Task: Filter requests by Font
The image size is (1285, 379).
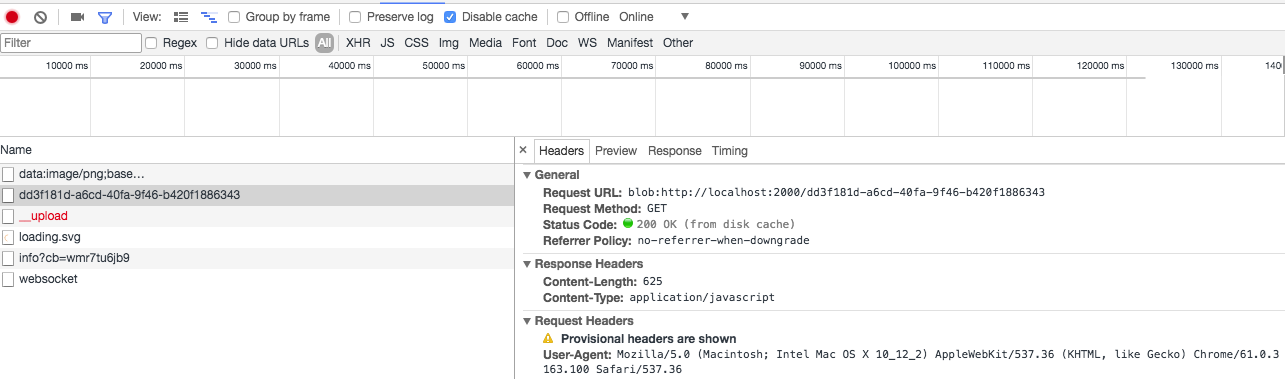Action: coord(524,43)
